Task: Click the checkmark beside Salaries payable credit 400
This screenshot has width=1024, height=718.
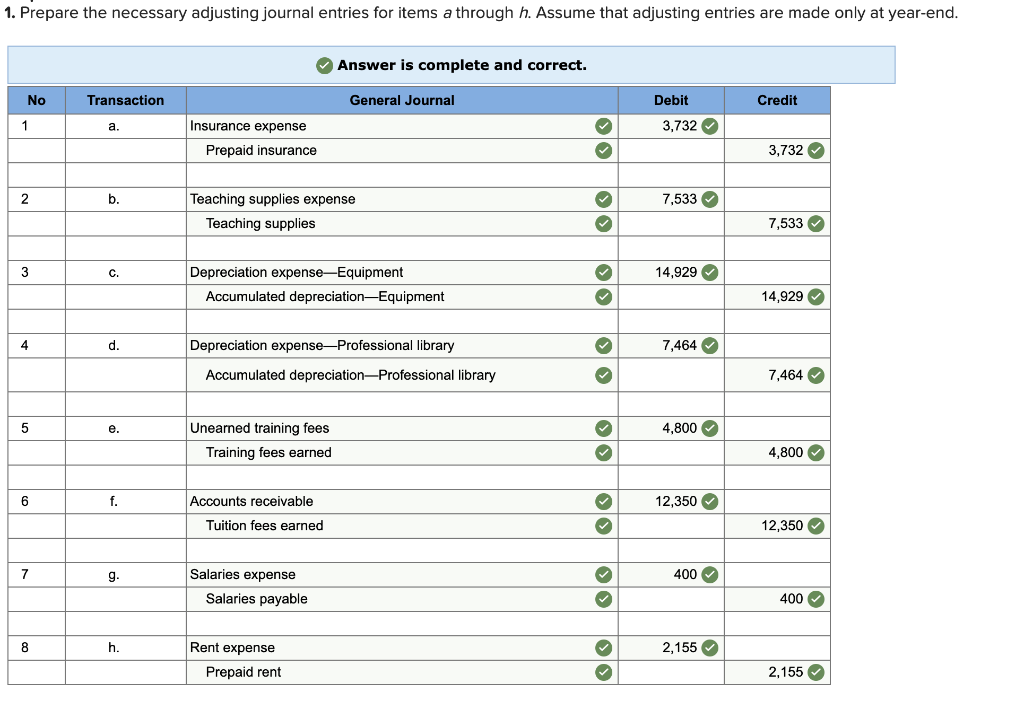Action: pyautogui.click(x=816, y=599)
